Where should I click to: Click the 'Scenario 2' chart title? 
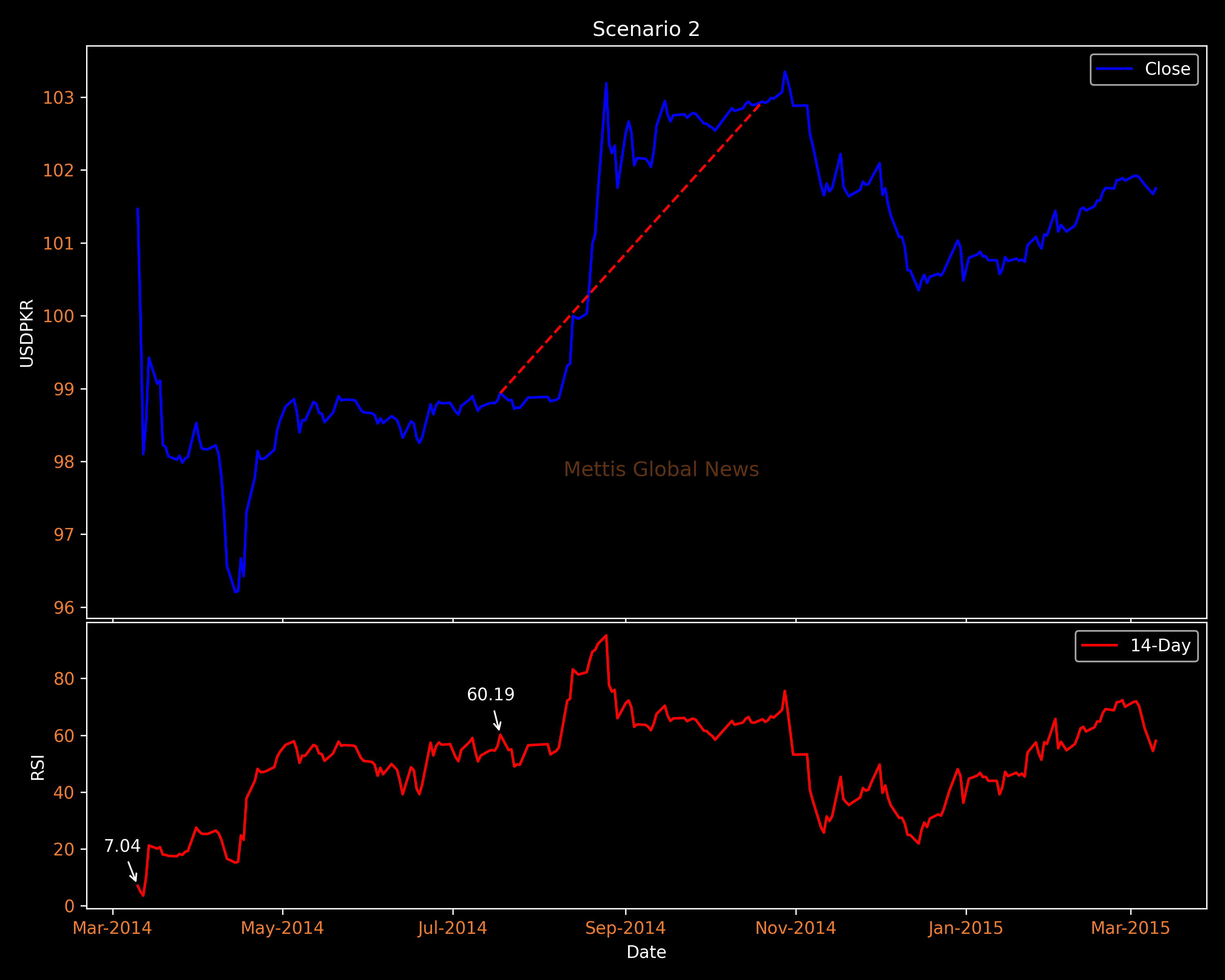[x=646, y=29]
